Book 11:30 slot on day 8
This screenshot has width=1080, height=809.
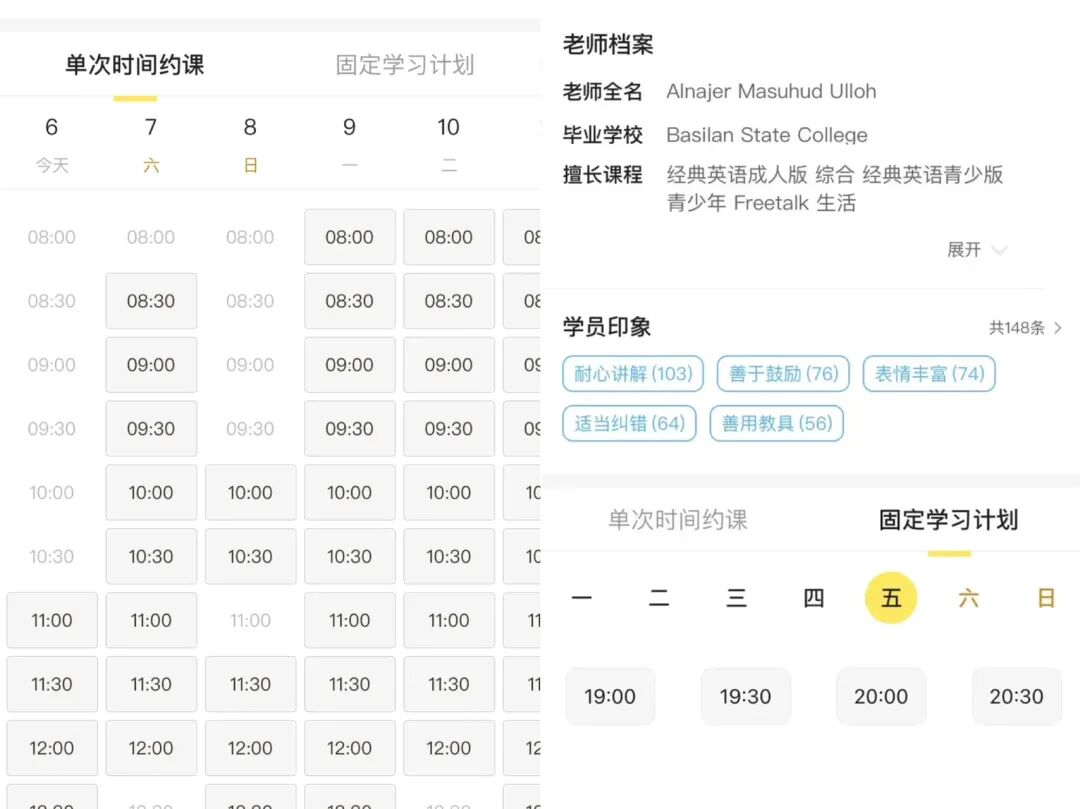pos(250,684)
